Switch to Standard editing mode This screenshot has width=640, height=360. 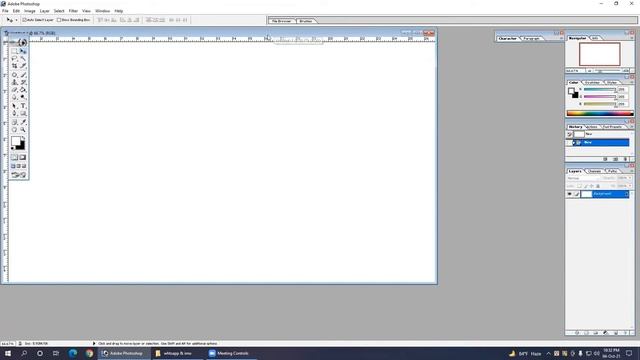[14, 158]
